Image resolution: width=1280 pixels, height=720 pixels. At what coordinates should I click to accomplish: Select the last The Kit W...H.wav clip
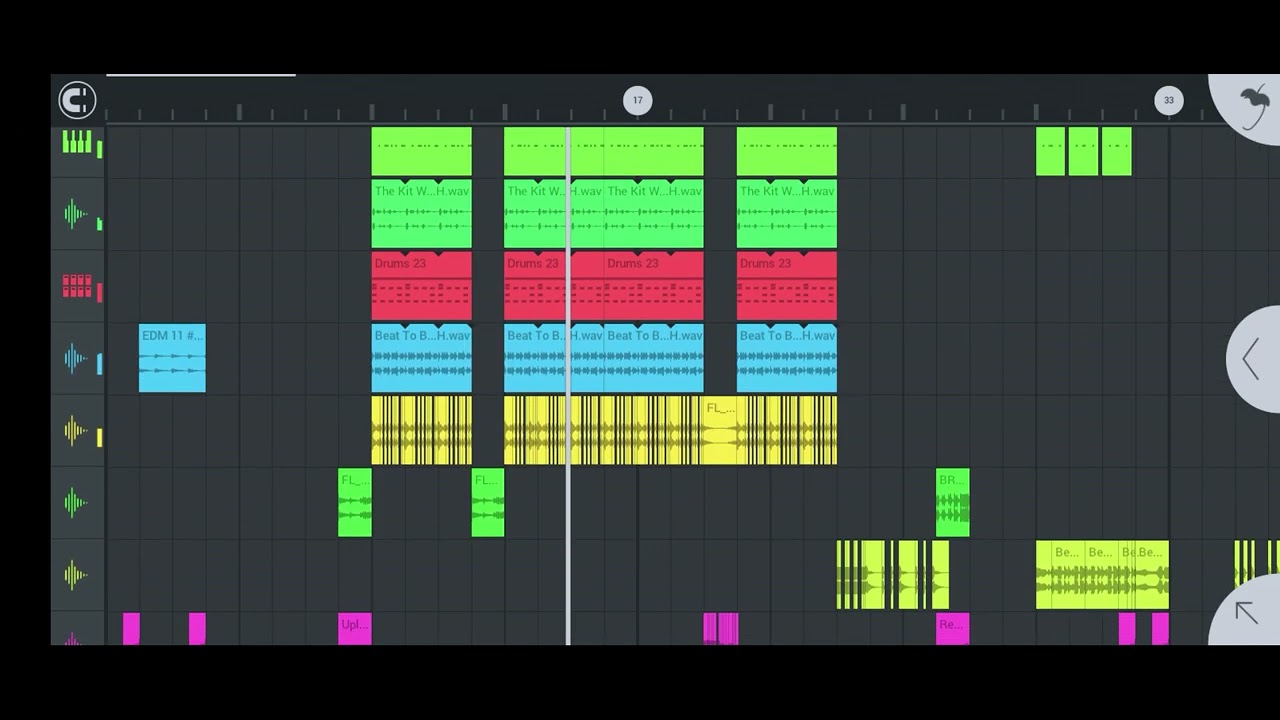[787, 214]
